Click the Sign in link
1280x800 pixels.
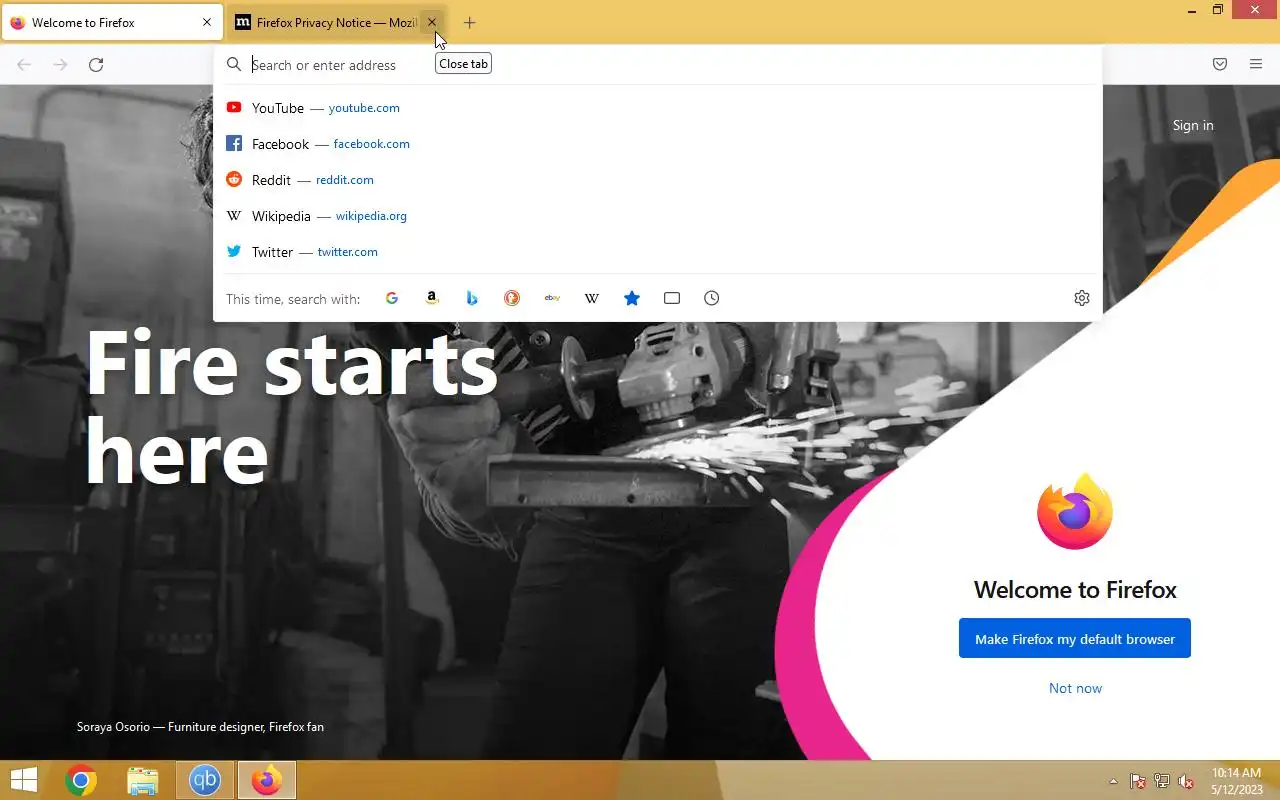pos(1193,125)
